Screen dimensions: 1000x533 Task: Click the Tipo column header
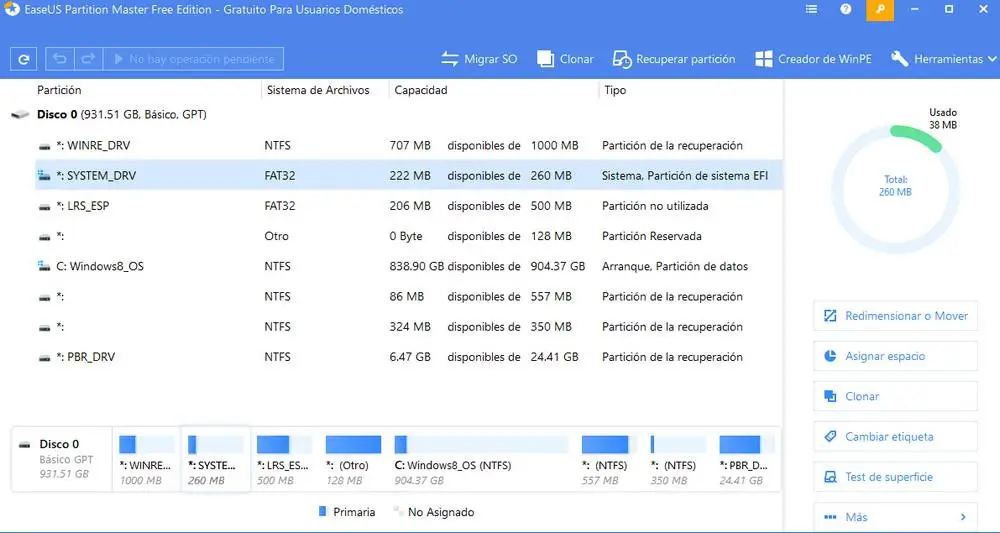click(x=615, y=90)
